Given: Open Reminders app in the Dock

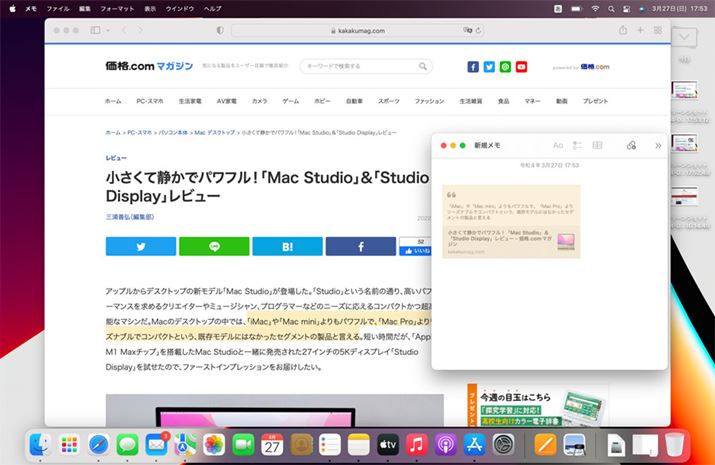Looking at the screenshot, I should coord(330,444).
